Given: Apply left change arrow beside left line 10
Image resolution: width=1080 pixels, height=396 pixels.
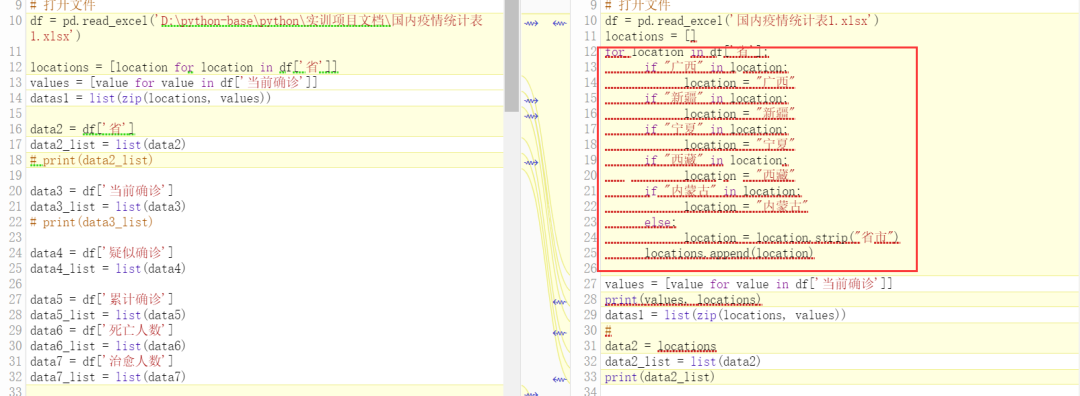Looking at the screenshot, I should 530,23.
